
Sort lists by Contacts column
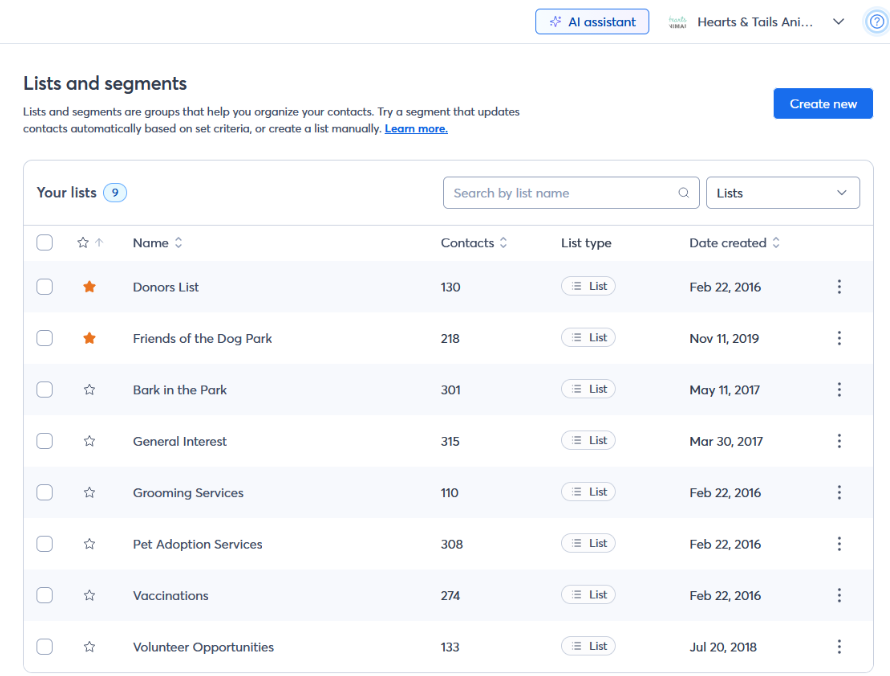pos(473,242)
